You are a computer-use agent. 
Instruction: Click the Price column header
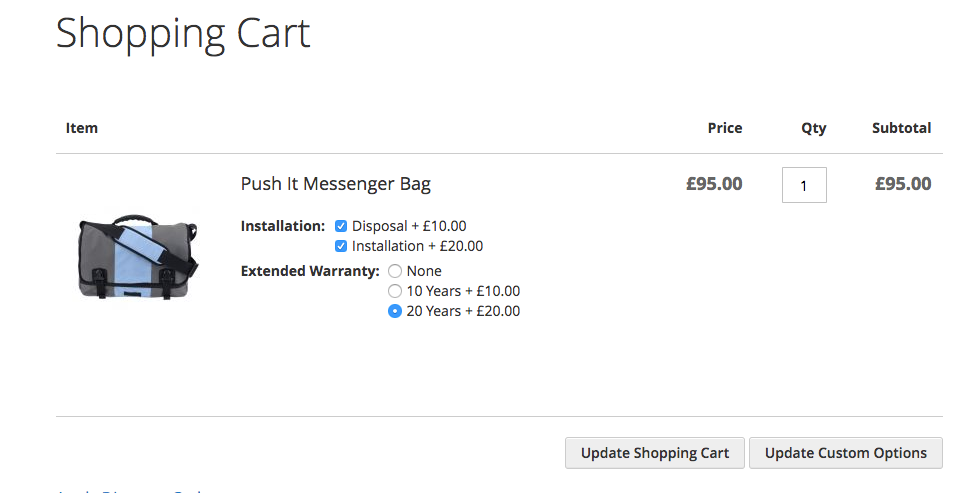coord(724,128)
